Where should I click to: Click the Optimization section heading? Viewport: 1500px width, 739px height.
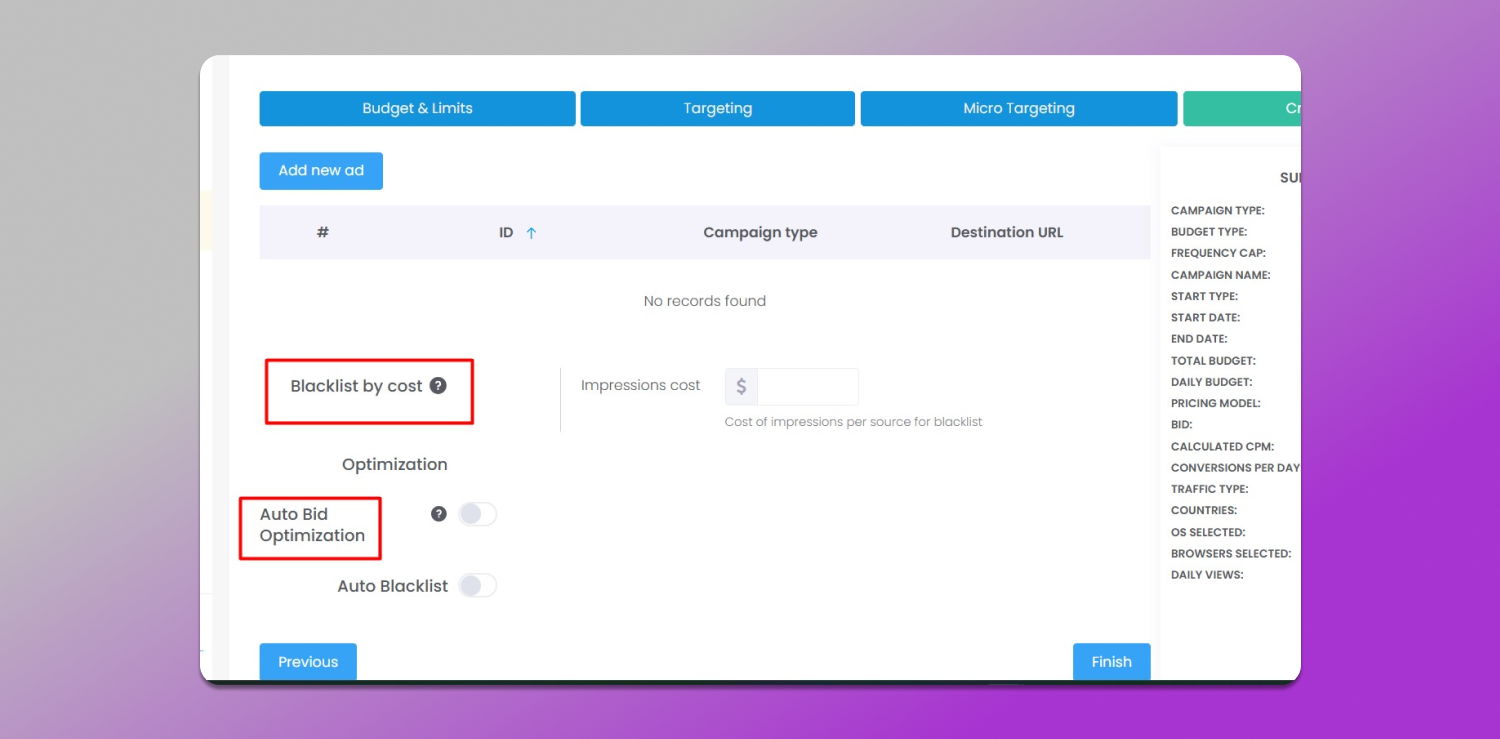click(x=394, y=464)
